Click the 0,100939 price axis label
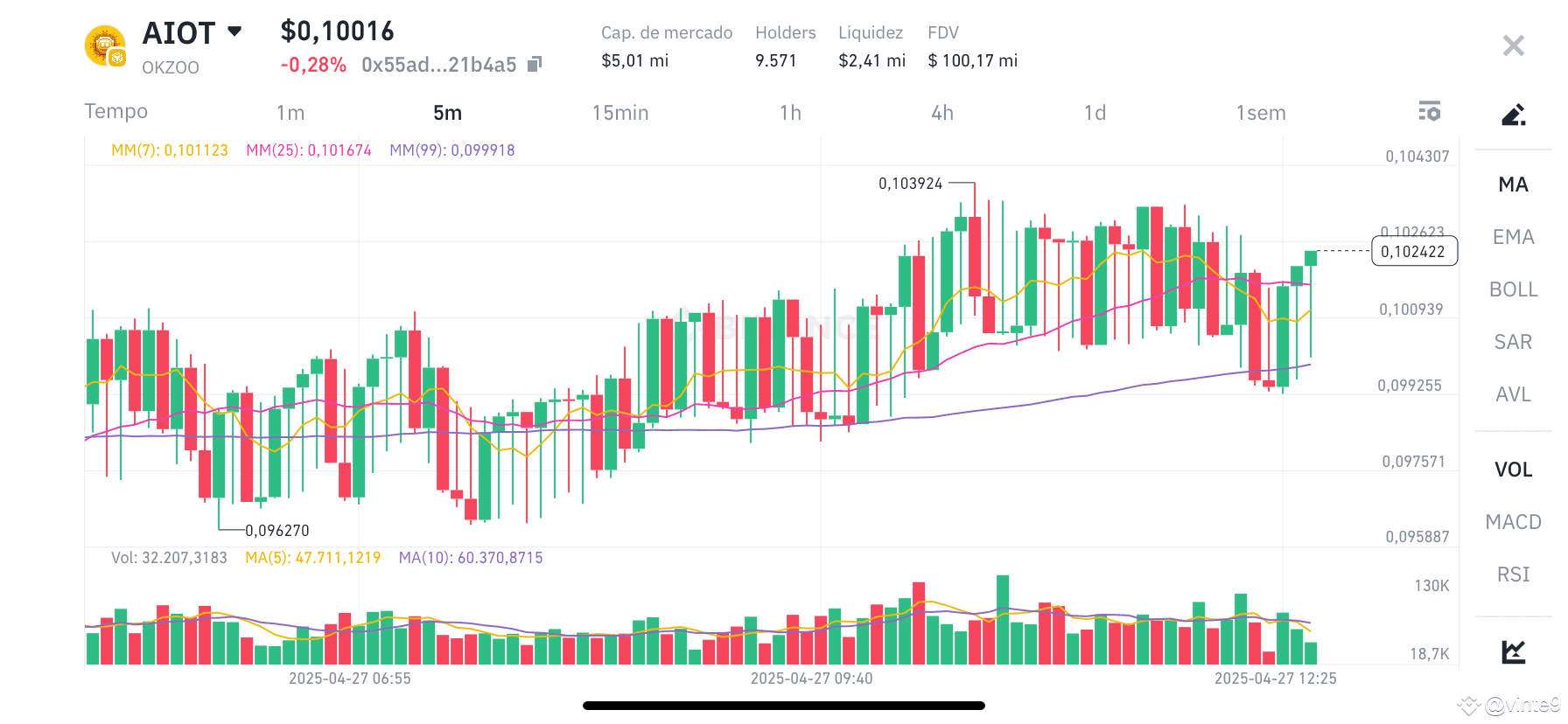This screenshot has height=724, width=1568. click(1411, 310)
